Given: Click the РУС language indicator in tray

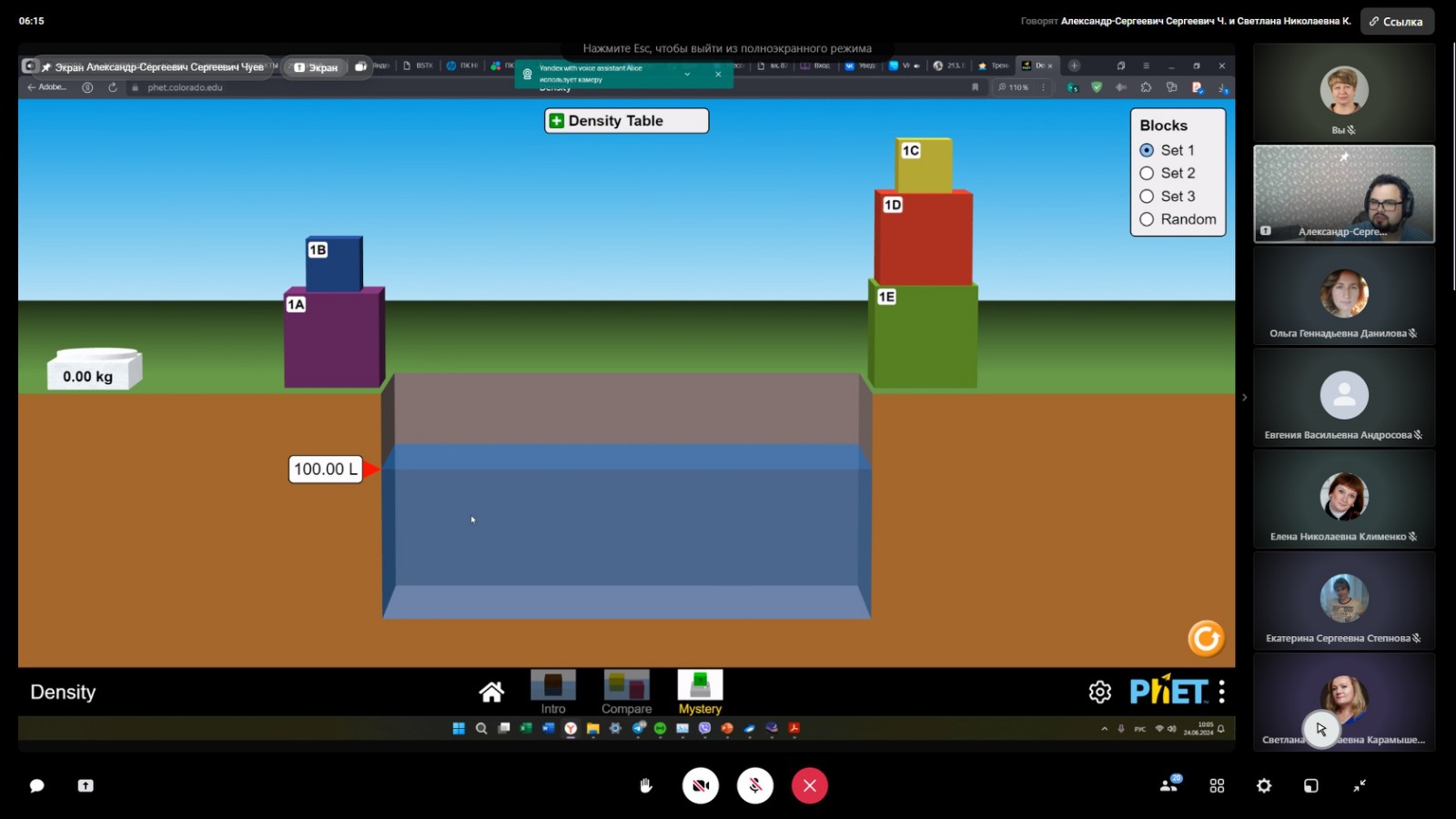Looking at the screenshot, I should [x=1140, y=729].
